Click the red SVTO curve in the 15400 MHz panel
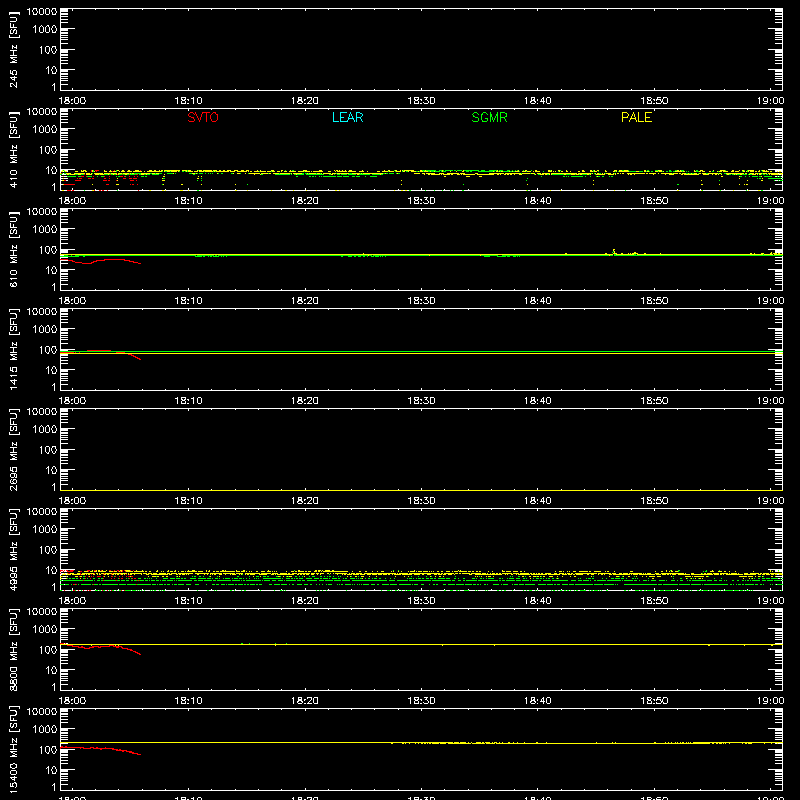800x800 pixels. 101,749
